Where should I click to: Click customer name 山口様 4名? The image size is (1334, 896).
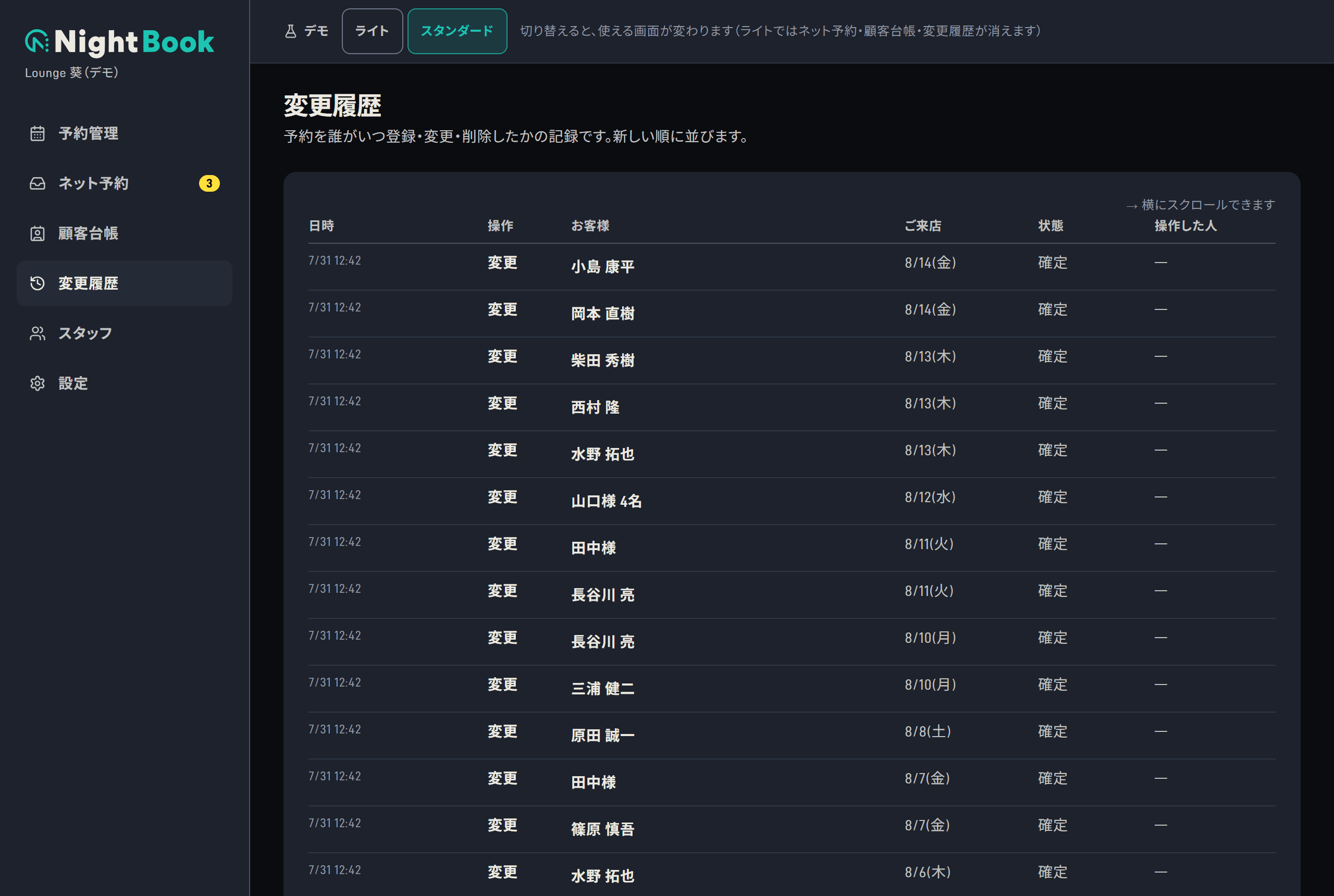coord(607,501)
